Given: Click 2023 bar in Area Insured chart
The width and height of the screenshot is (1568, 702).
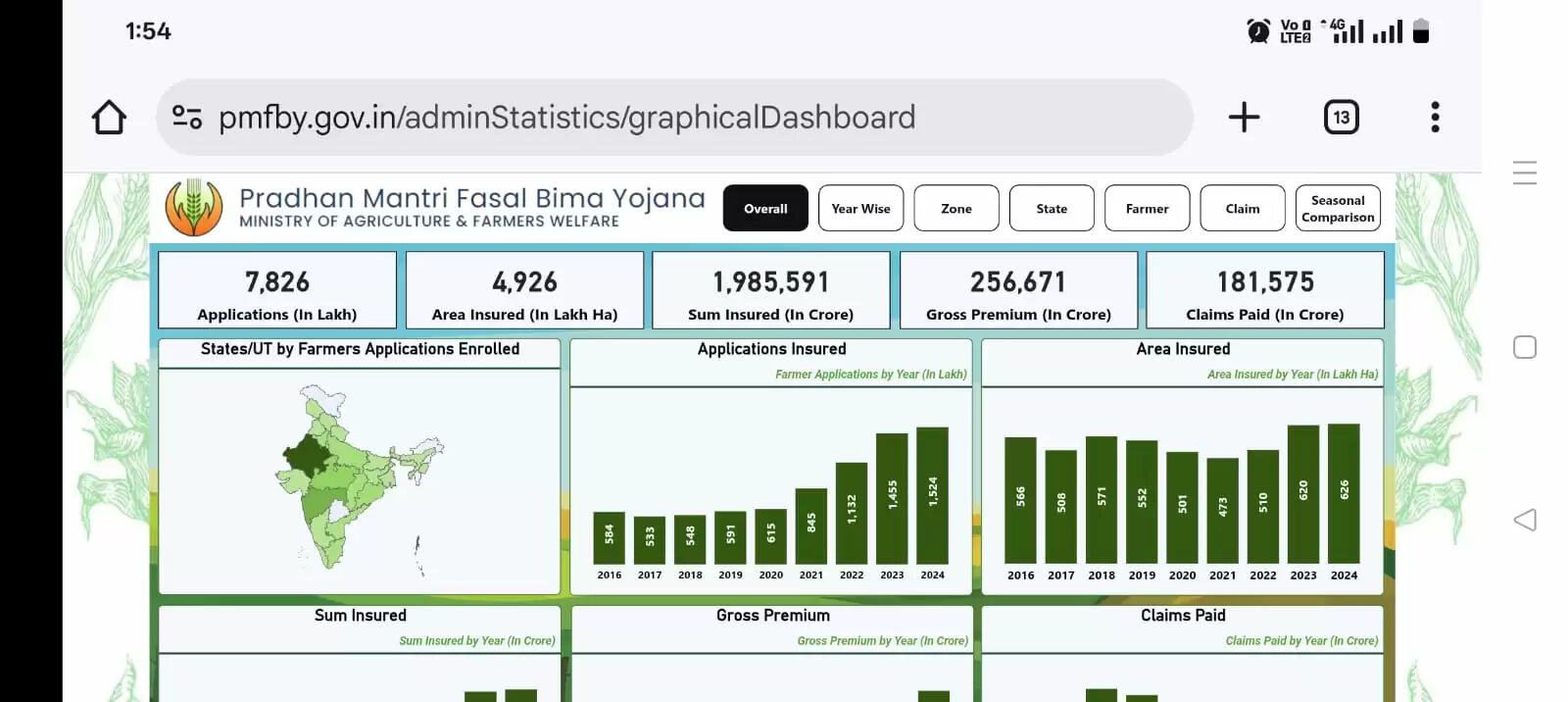Looking at the screenshot, I should 1303,494.
